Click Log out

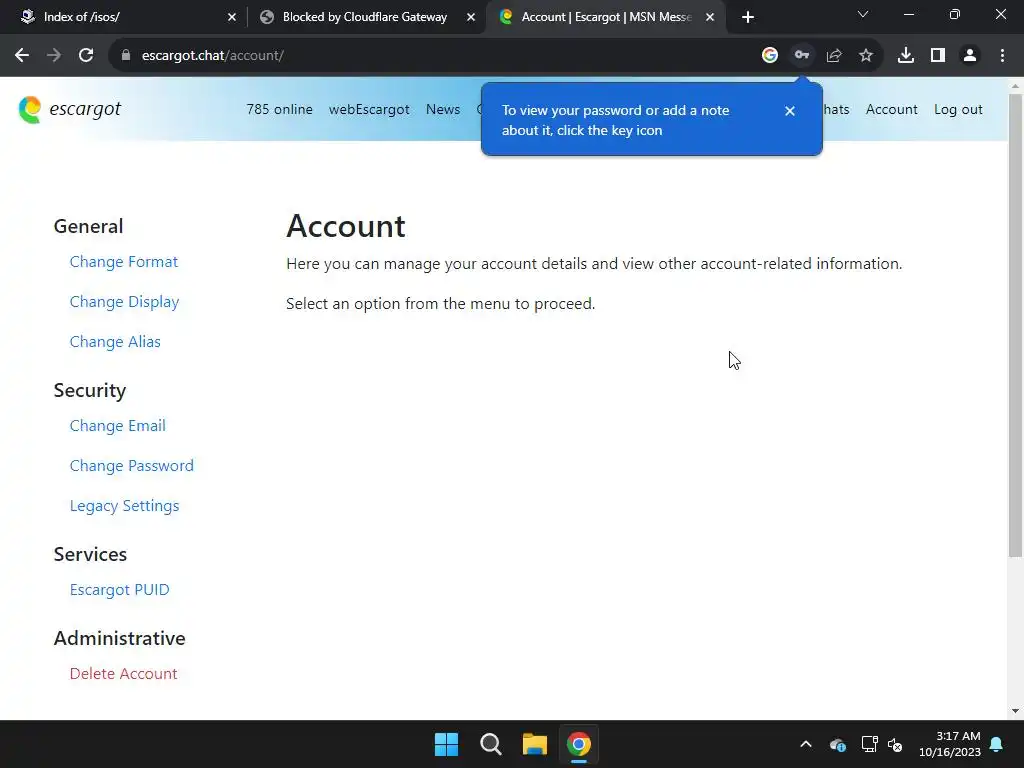point(958,109)
